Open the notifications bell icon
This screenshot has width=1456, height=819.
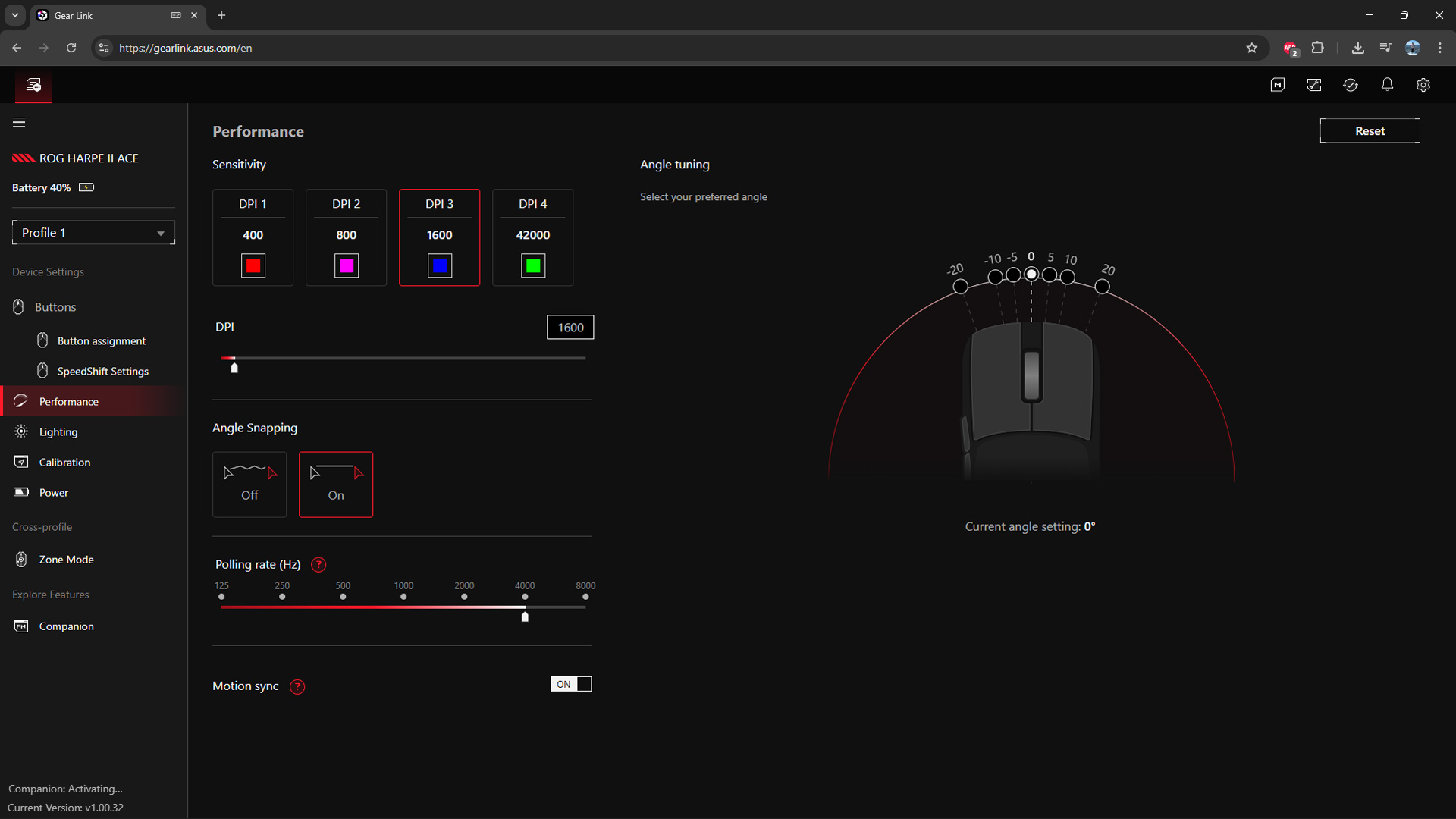(x=1387, y=85)
